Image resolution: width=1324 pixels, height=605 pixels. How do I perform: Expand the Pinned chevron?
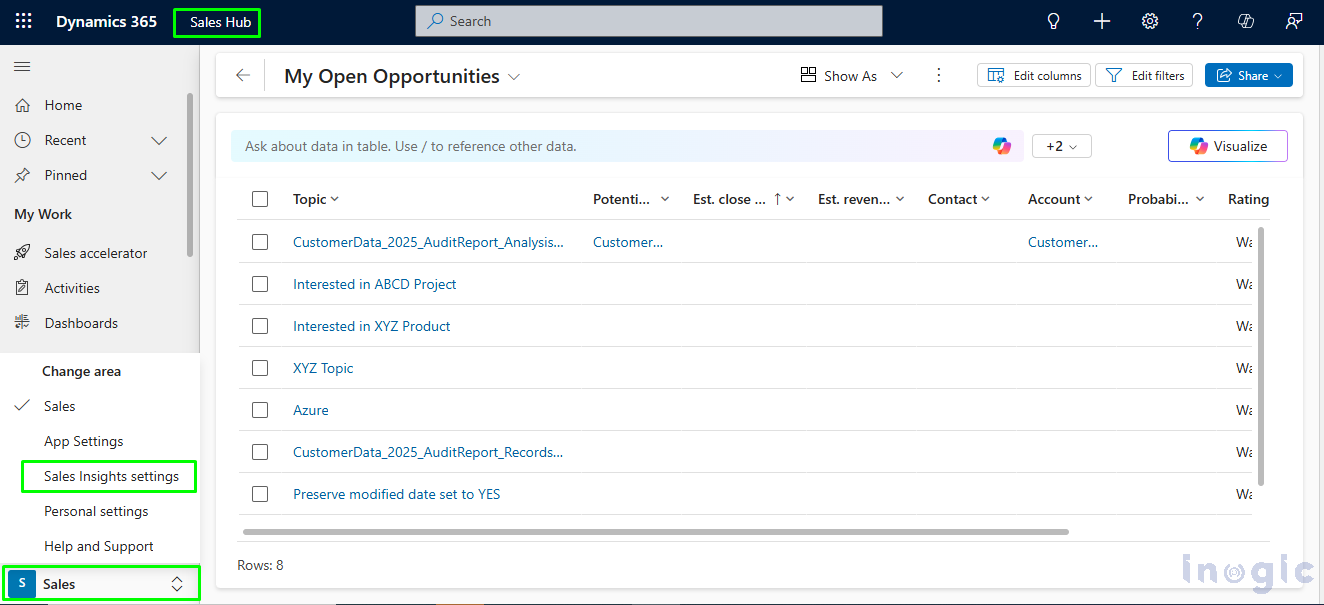pyautogui.click(x=158, y=175)
